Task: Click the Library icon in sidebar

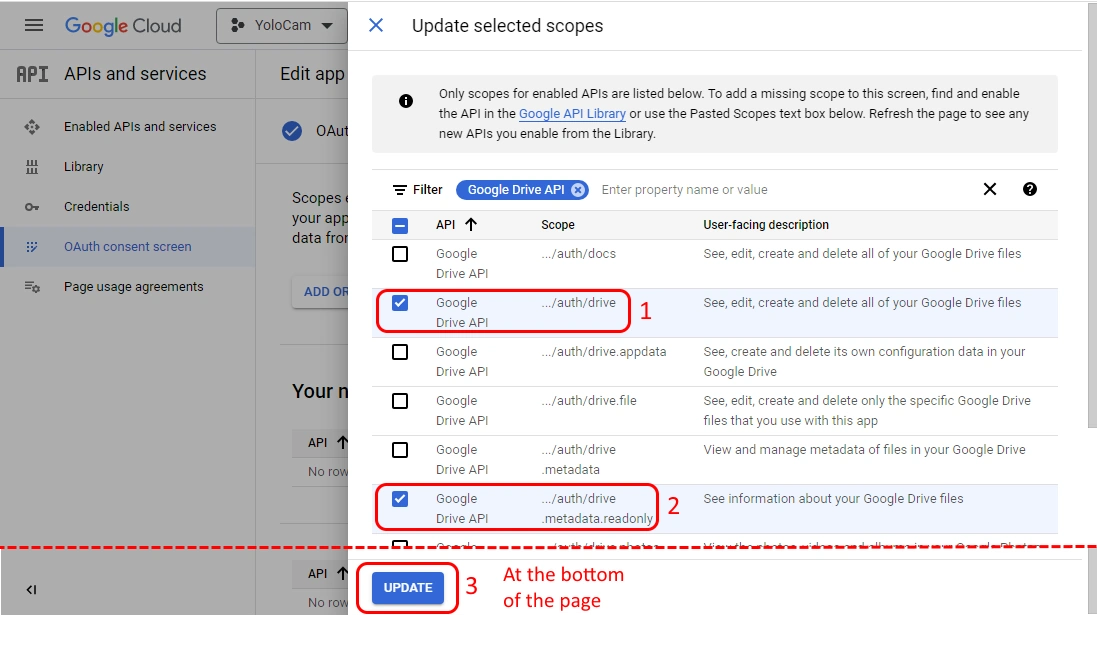Action: click(x=32, y=166)
